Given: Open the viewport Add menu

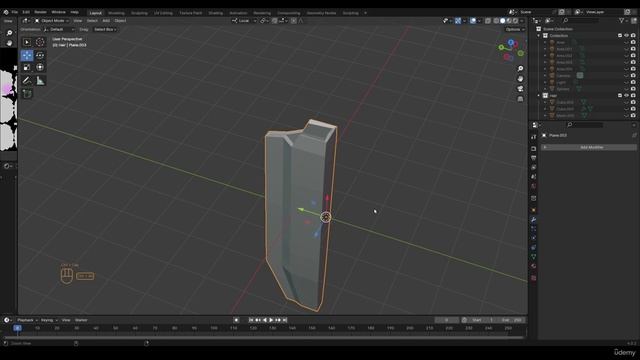Looking at the screenshot, I should (106, 20).
